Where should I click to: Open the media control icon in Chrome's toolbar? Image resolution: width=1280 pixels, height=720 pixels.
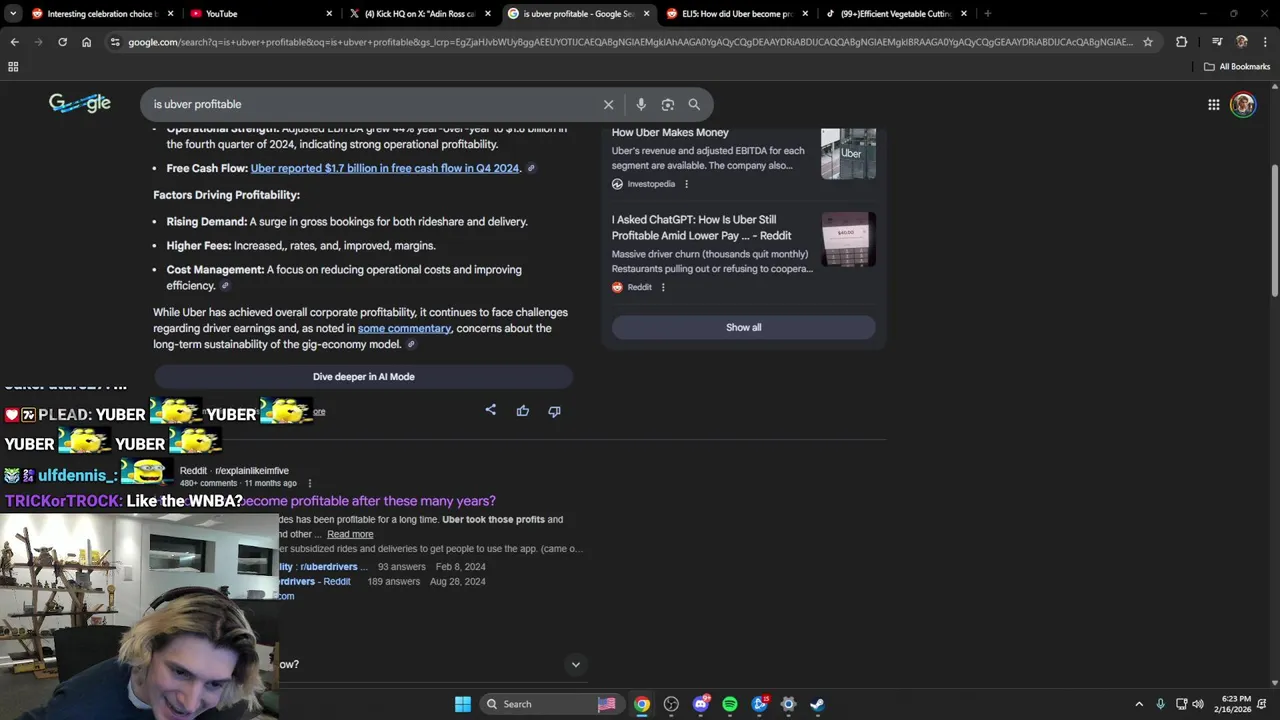[x=1217, y=42]
